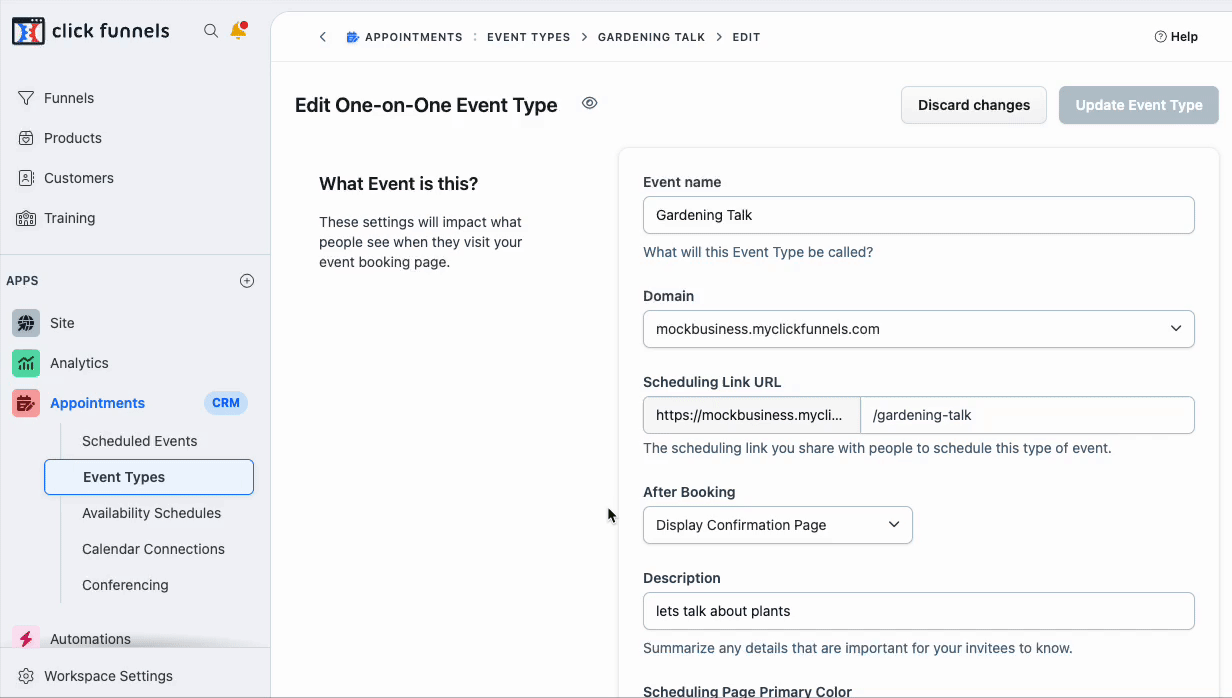The width and height of the screenshot is (1232, 698).
Task: Open the search magnifier icon
Action: [211, 31]
